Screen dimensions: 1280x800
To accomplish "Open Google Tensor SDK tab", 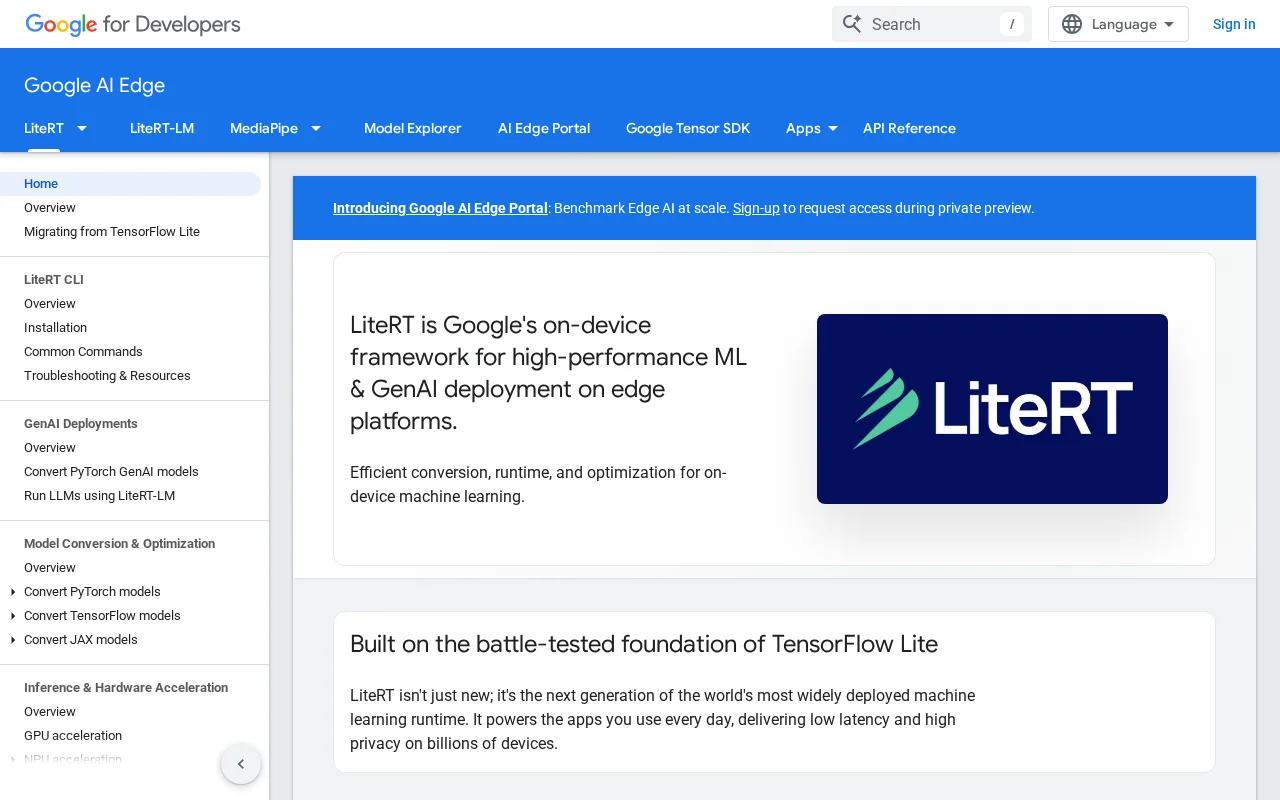I will [688, 128].
